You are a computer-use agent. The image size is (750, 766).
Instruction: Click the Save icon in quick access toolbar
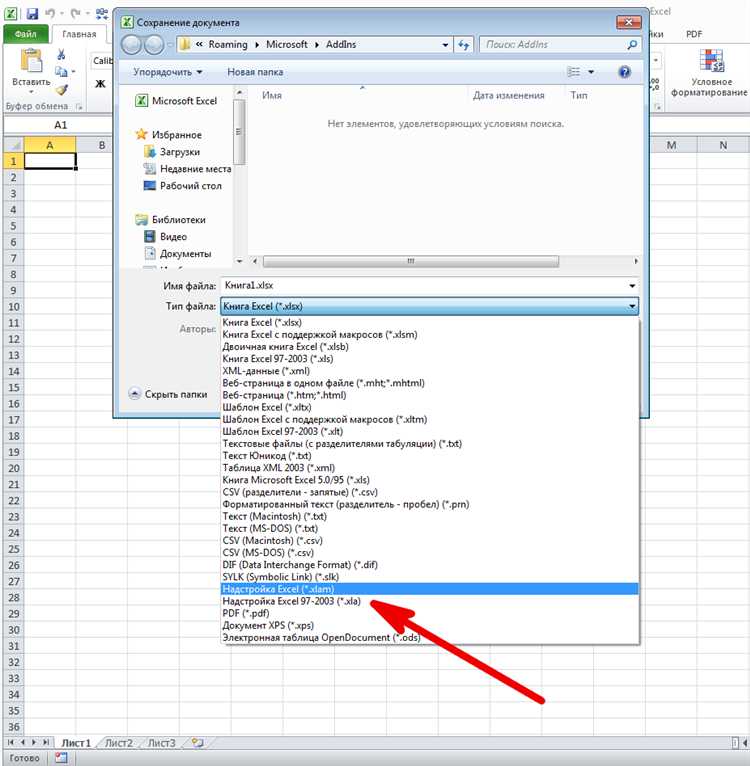click(x=32, y=13)
